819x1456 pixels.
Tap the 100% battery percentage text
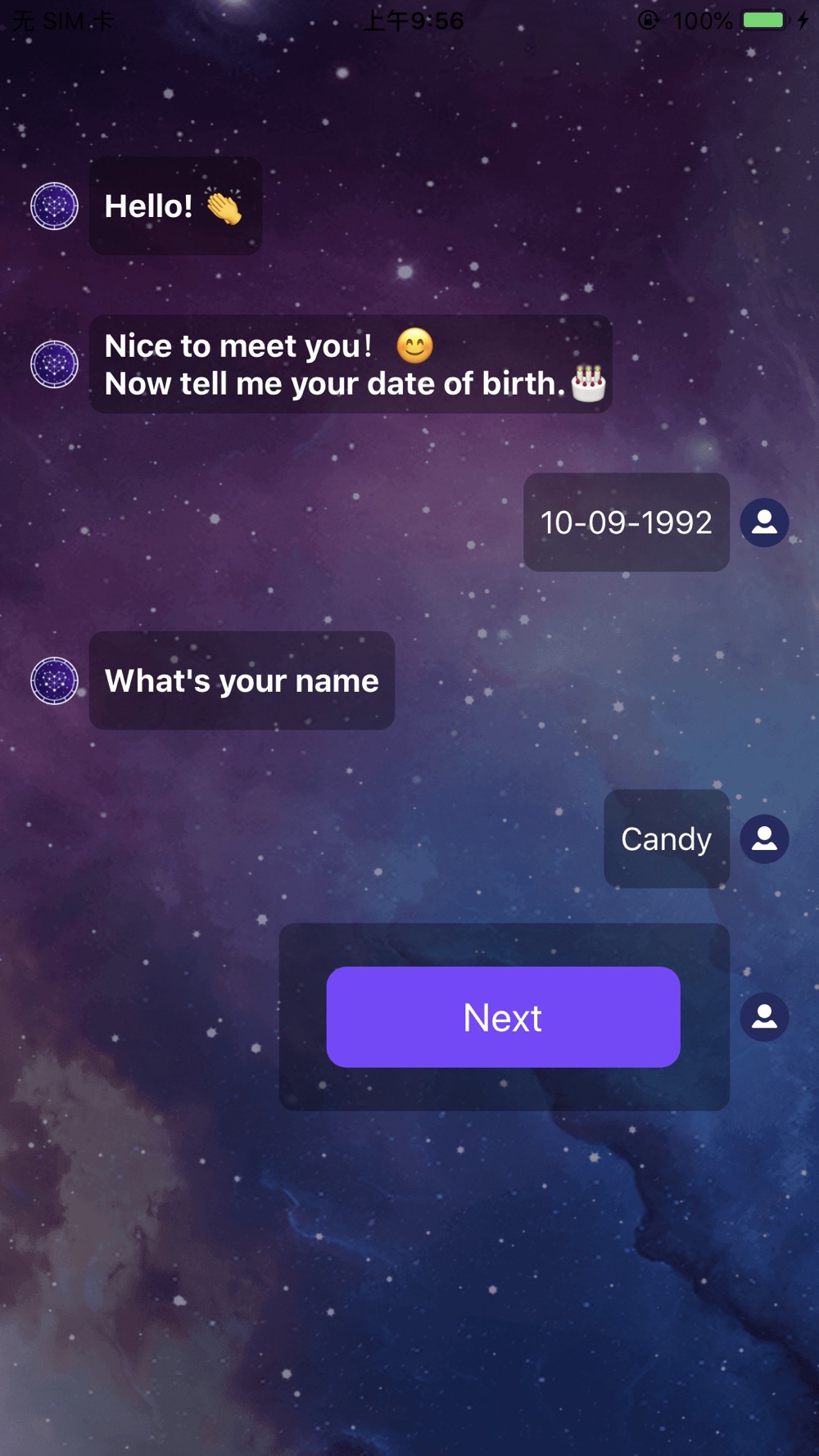pyautogui.click(x=702, y=20)
